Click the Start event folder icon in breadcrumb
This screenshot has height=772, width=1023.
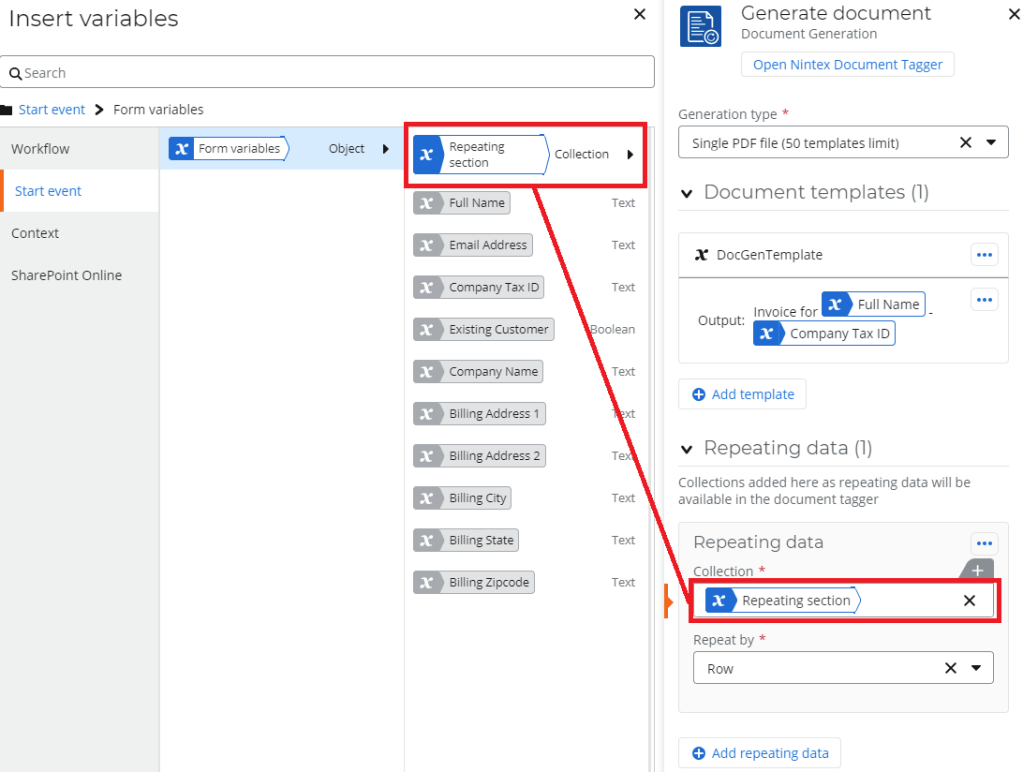(x=7, y=110)
